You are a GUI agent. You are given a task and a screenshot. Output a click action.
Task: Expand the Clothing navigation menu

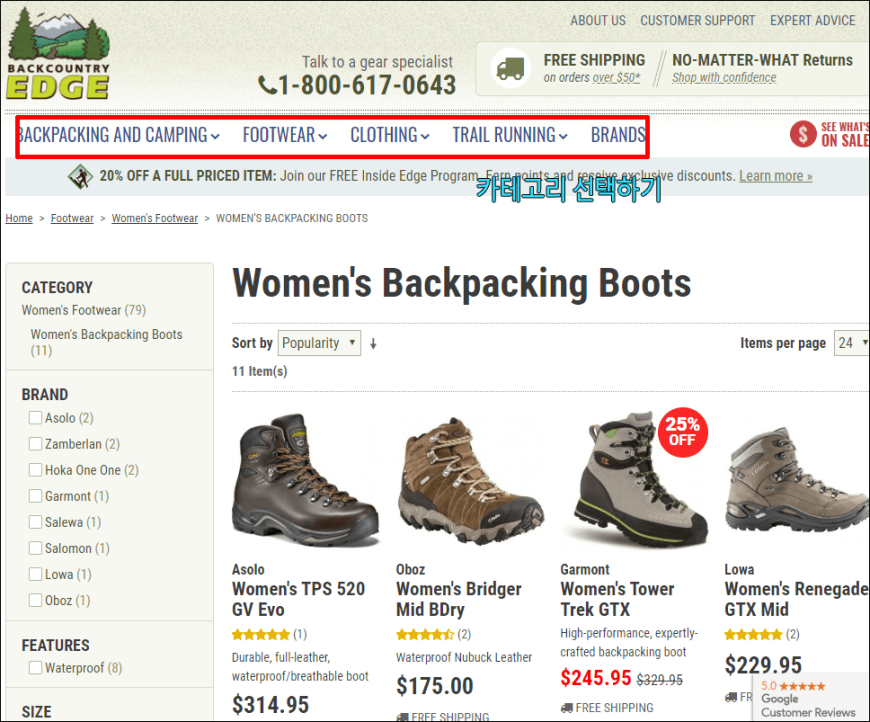click(x=390, y=135)
